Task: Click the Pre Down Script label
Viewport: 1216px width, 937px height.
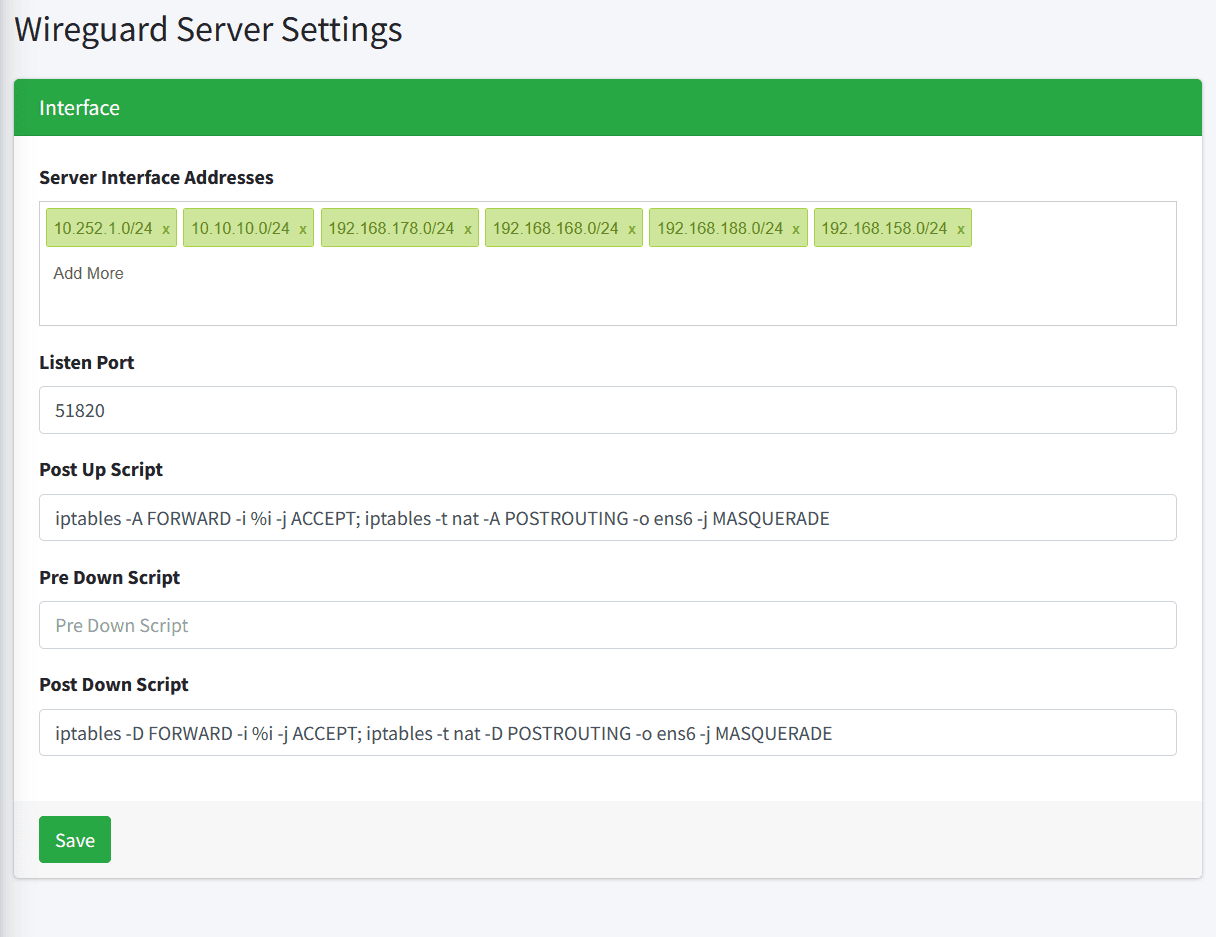Action: (x=110, y=577)
